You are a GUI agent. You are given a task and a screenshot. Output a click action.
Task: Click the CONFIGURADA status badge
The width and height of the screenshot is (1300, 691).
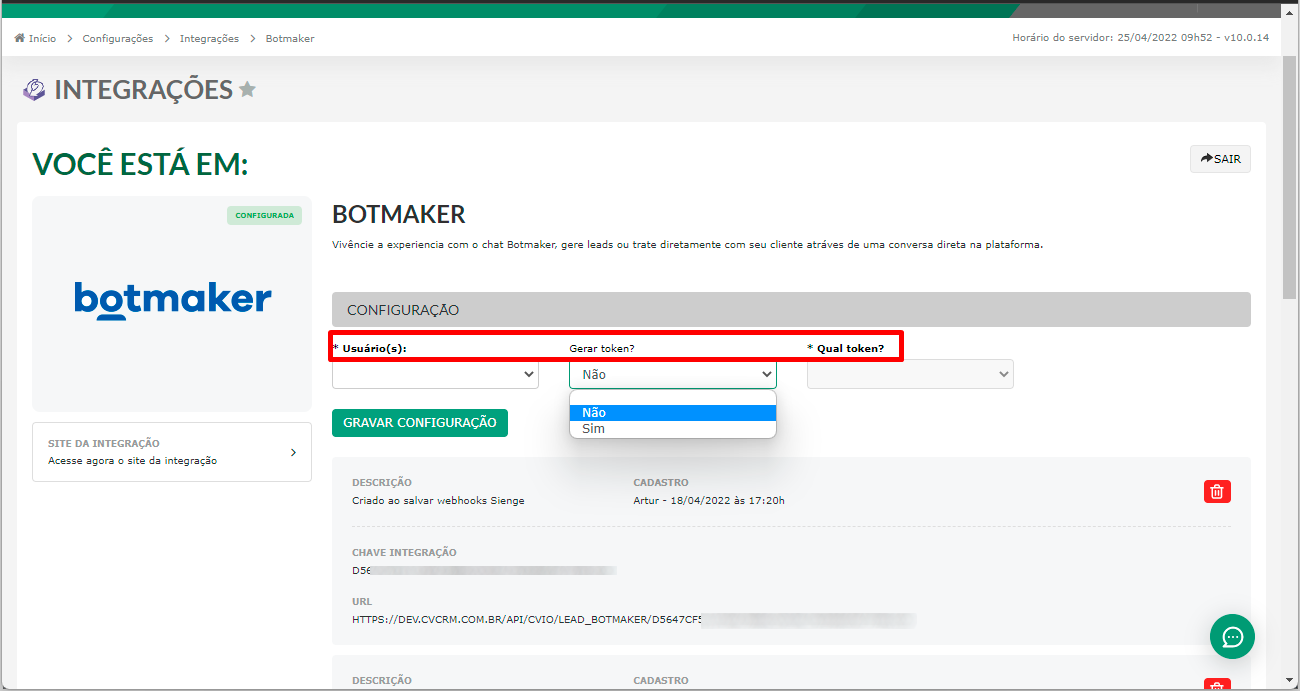[x=264, y=215]
